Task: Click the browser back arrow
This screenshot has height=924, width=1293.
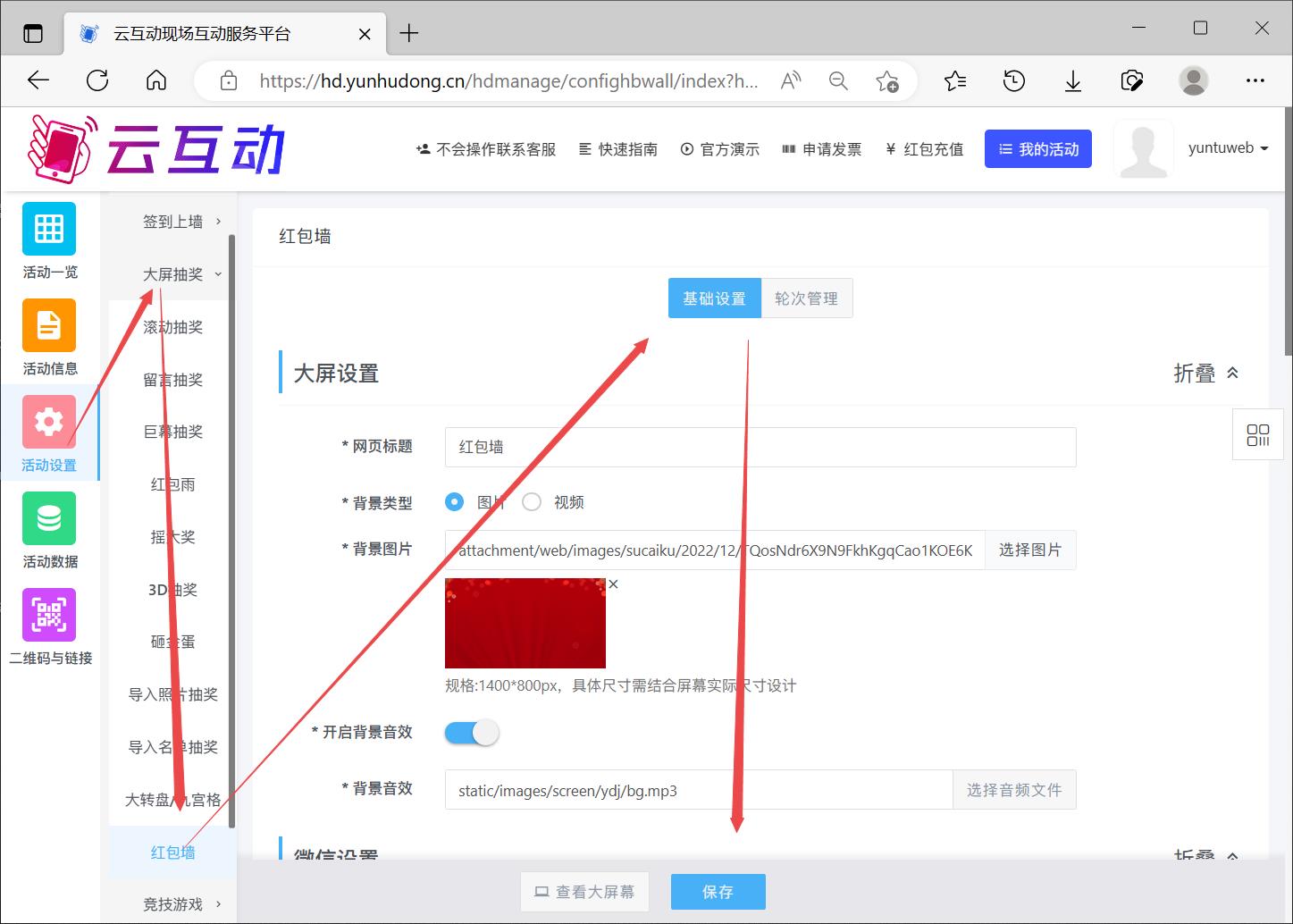Action: [38, 80]
